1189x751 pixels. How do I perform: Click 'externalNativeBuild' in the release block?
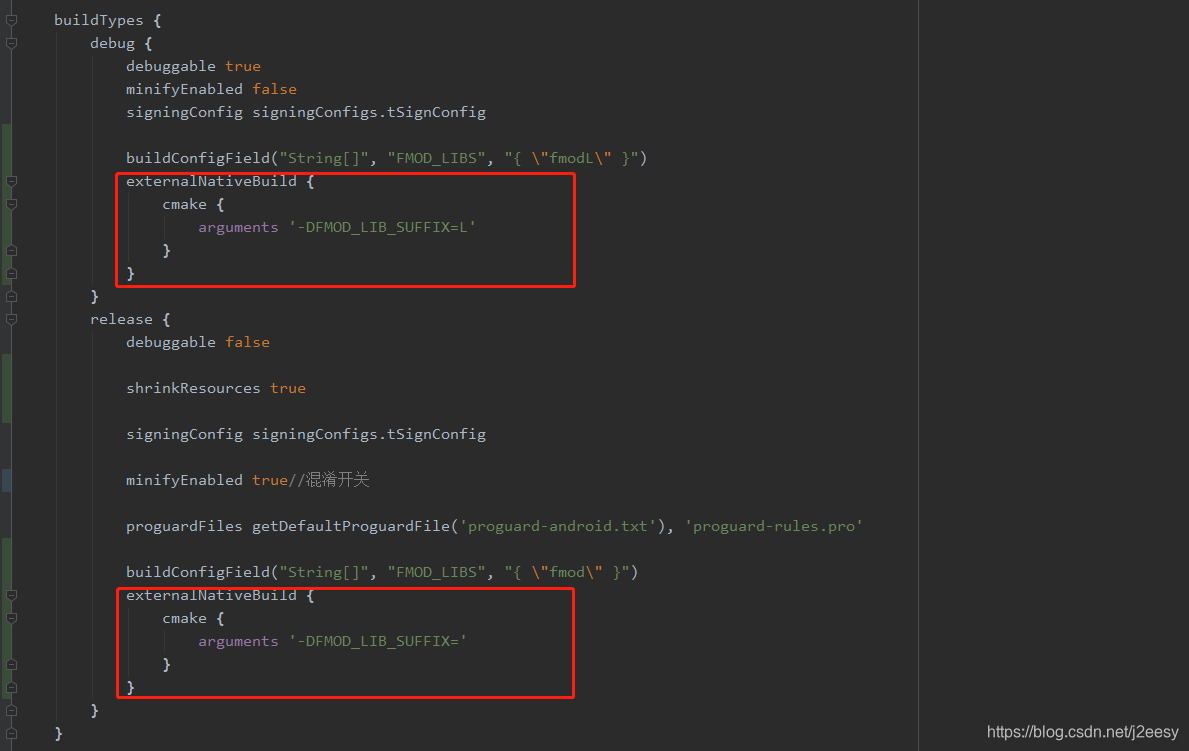pyautogui.click(x=212, y=595)
